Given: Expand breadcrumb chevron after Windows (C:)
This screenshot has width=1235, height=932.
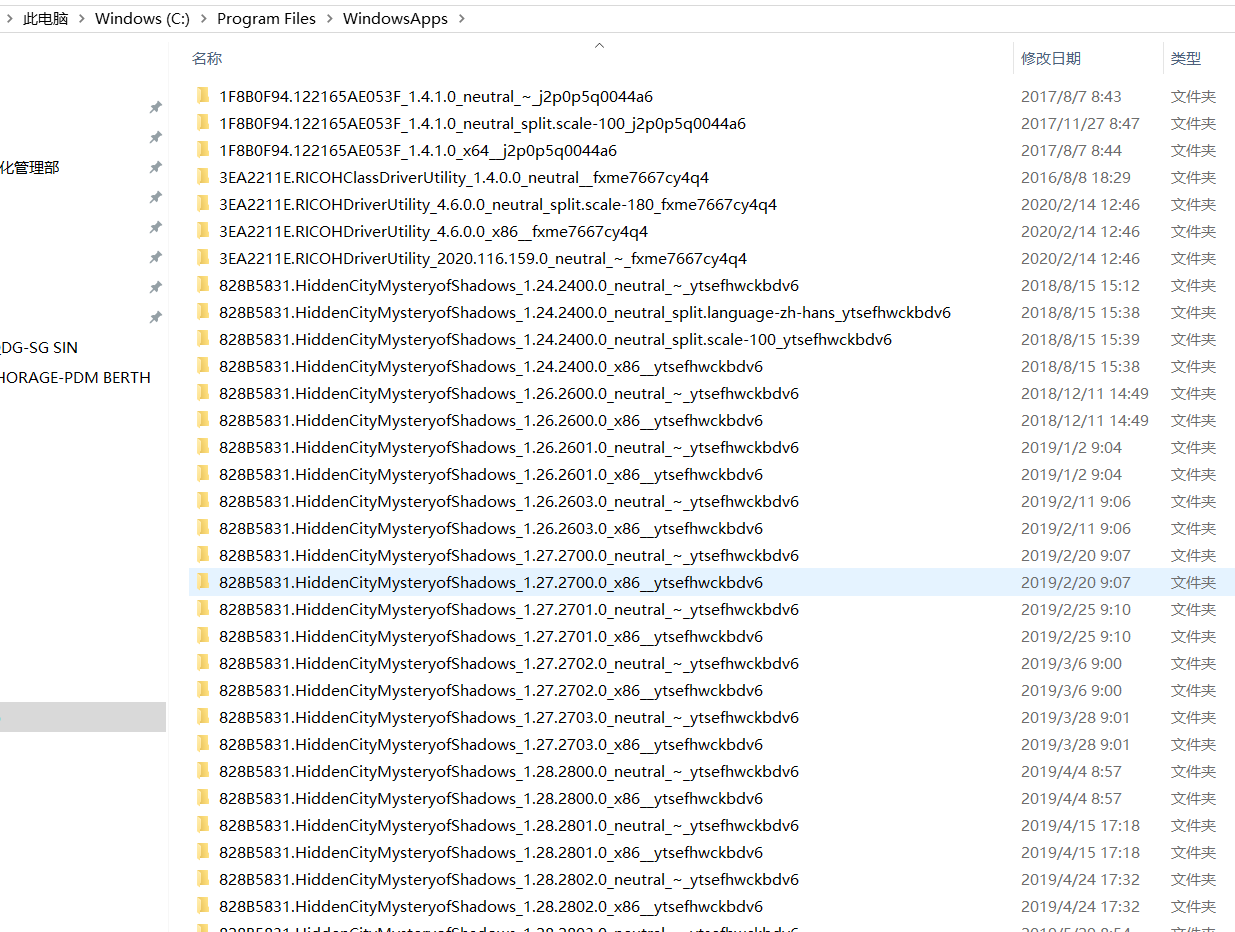Looking at the screenshot, I should click(x=203, y=19).
